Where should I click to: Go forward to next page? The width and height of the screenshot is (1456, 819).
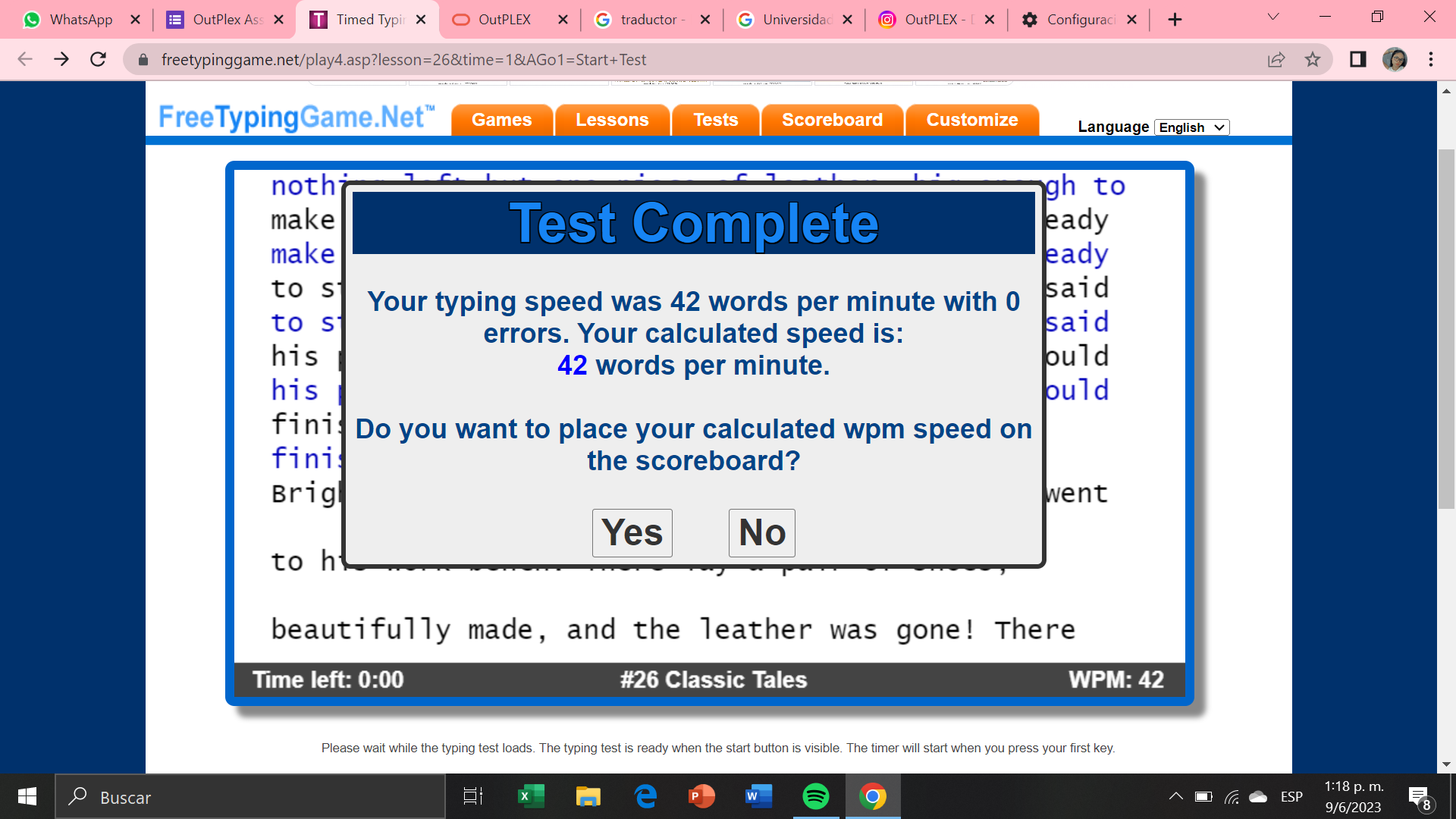(x=61, y=59)
